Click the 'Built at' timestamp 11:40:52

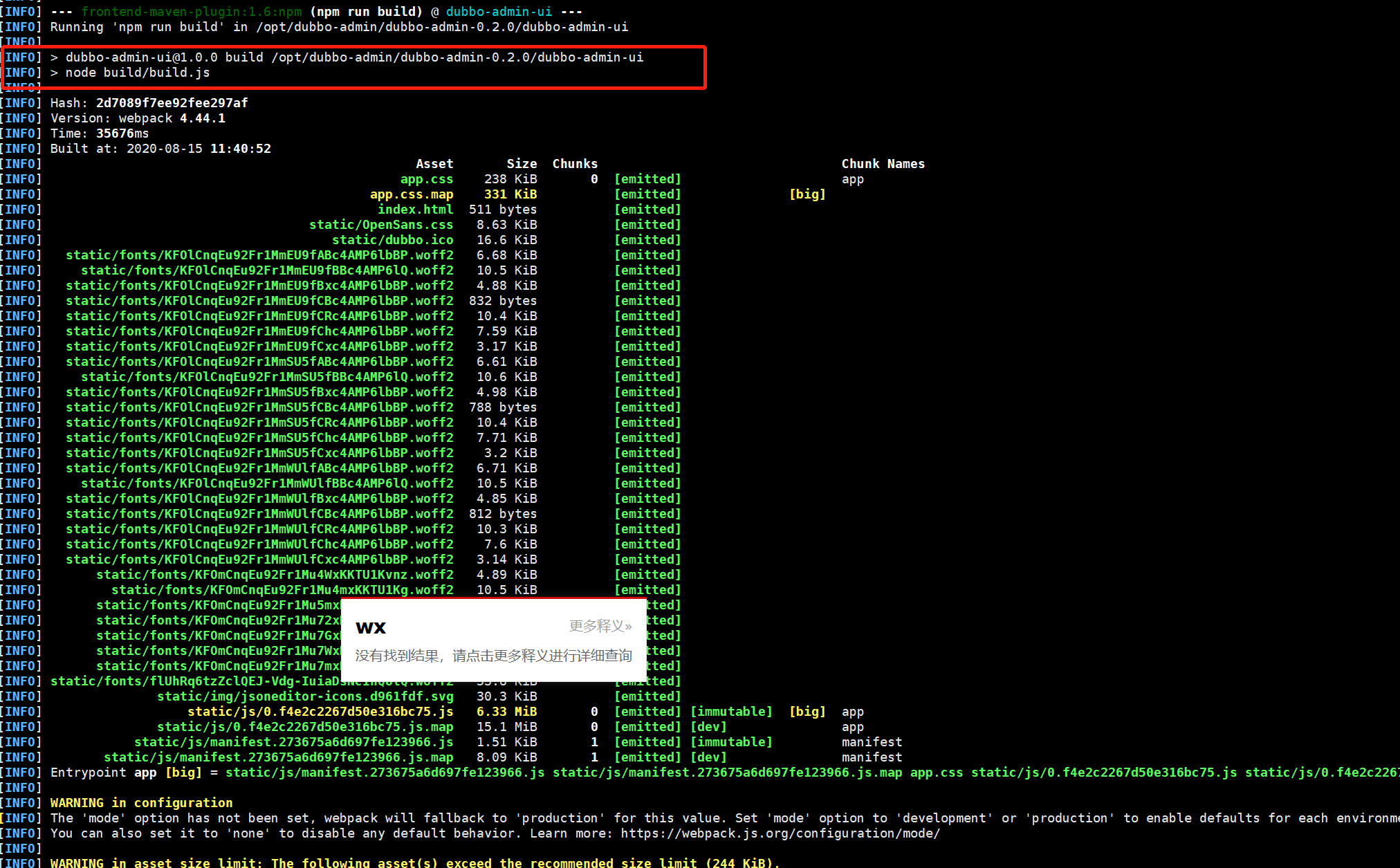[x=240, y=149]
